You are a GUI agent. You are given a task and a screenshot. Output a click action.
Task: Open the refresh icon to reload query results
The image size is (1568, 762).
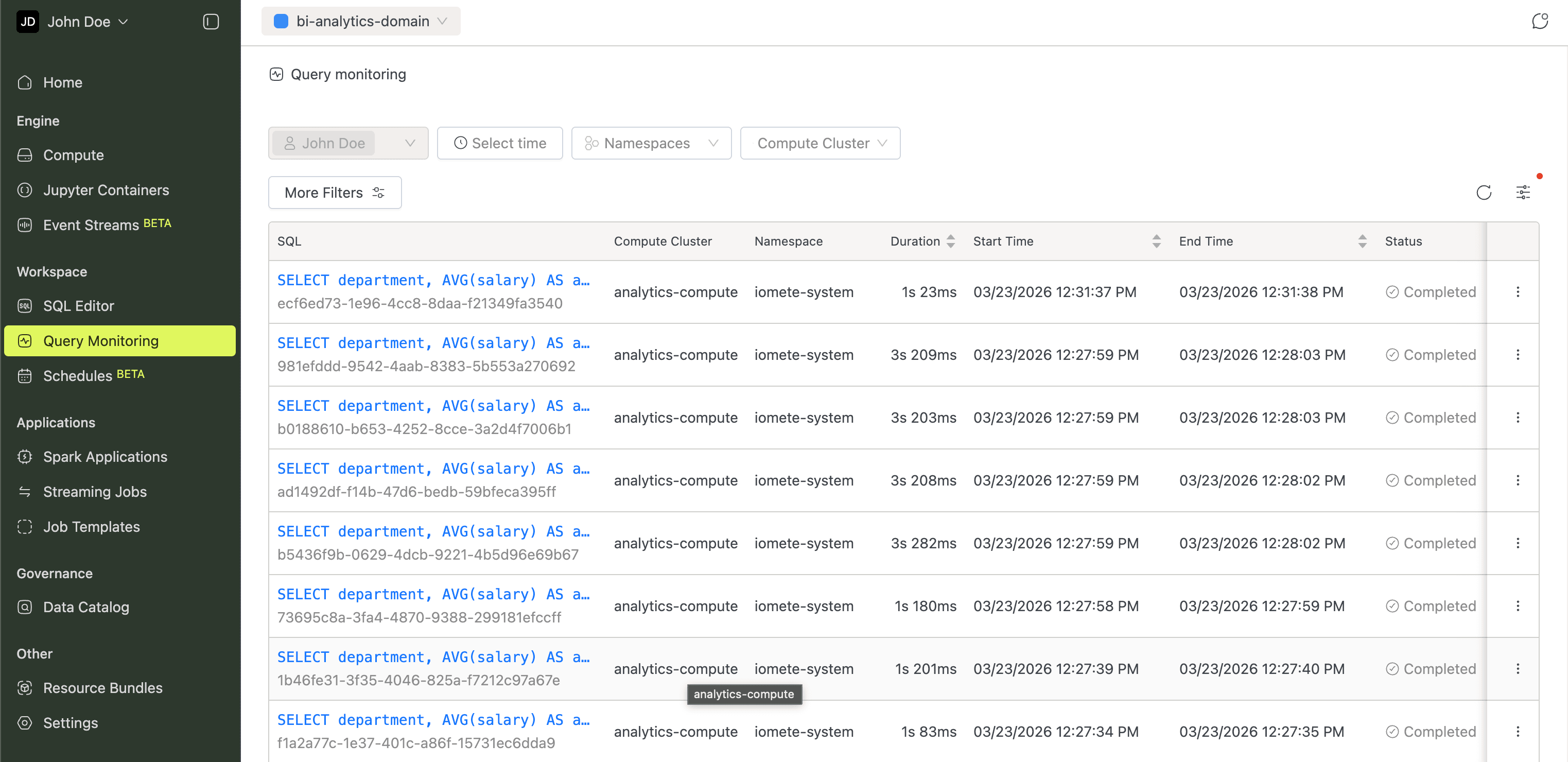(1484, 192)
